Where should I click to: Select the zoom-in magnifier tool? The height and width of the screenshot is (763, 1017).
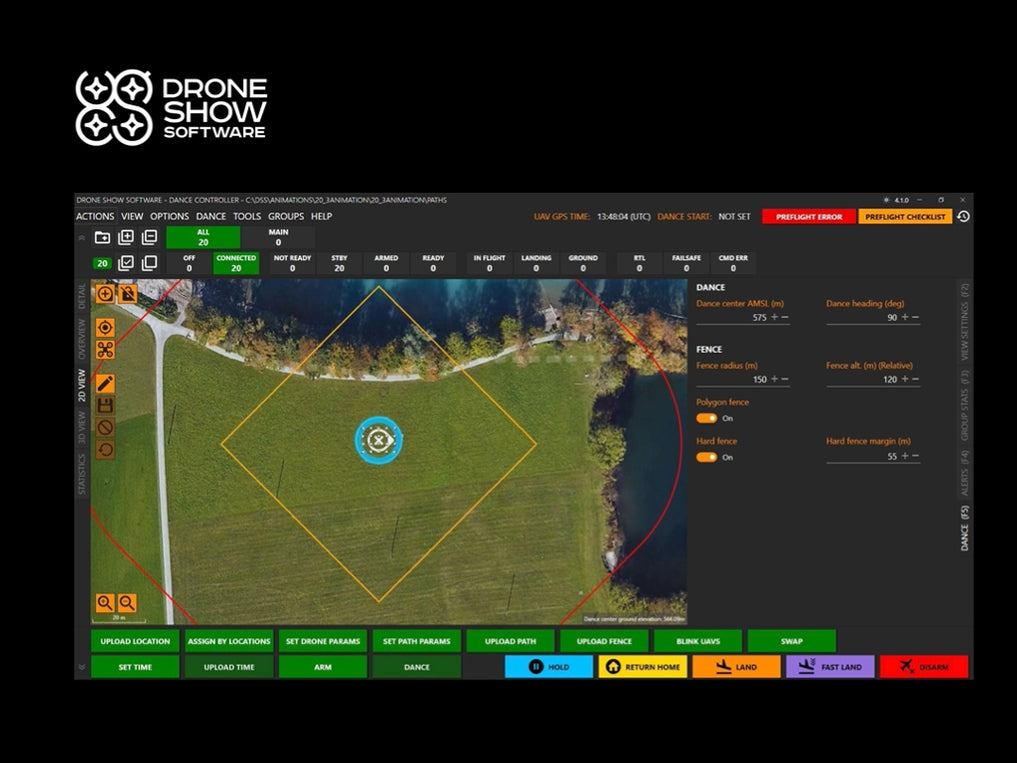point(107,603)
